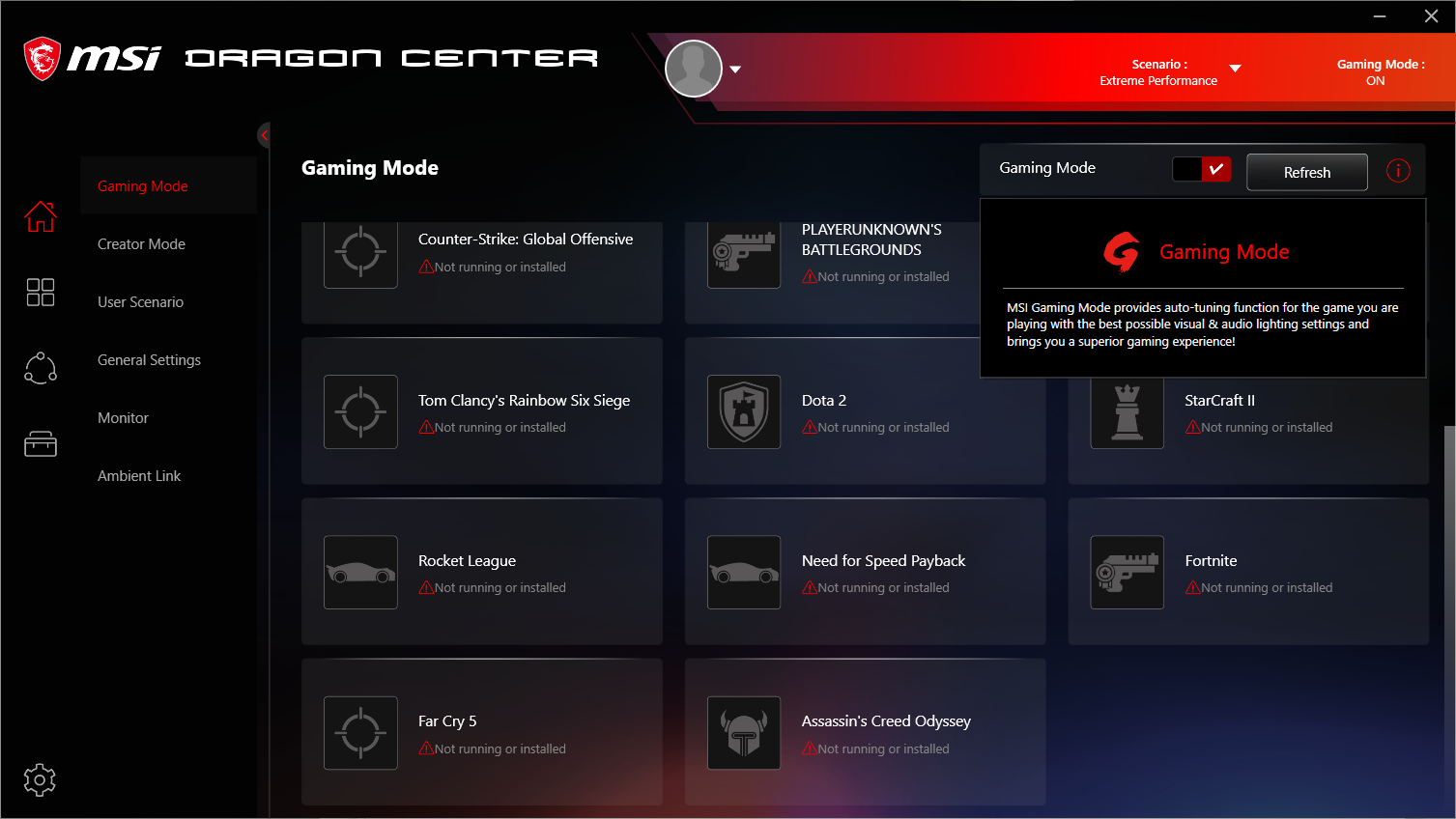
Task: Open the Home section icon in sidebar
Action: (x=41, y=216)
